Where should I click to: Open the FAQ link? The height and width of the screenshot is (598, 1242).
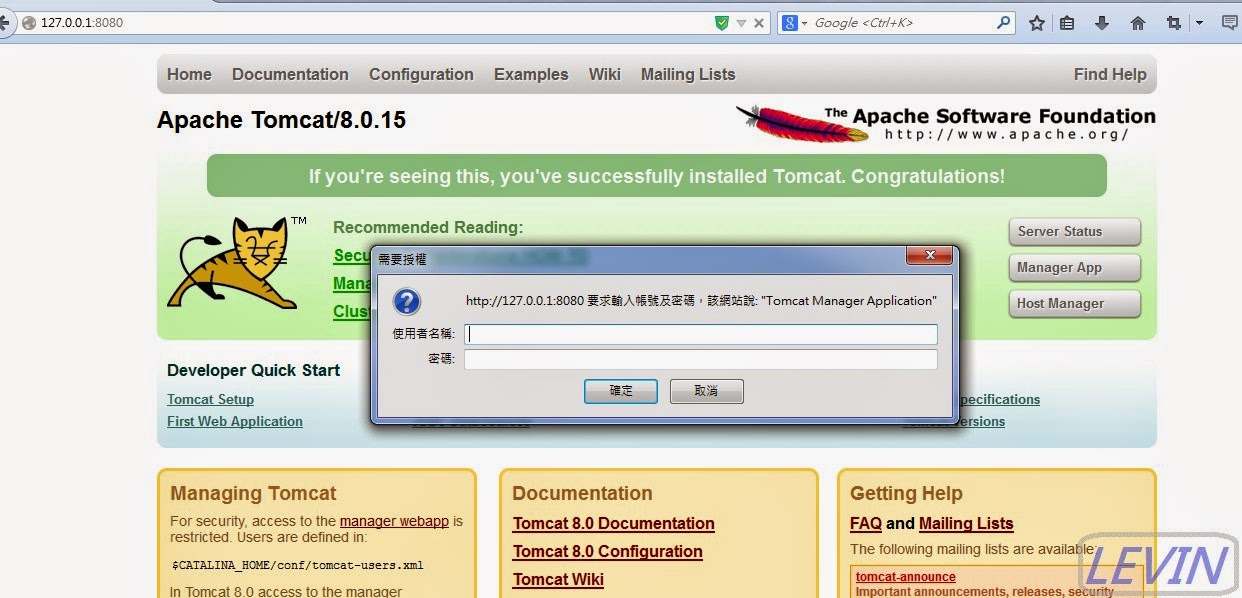[866, 523]
